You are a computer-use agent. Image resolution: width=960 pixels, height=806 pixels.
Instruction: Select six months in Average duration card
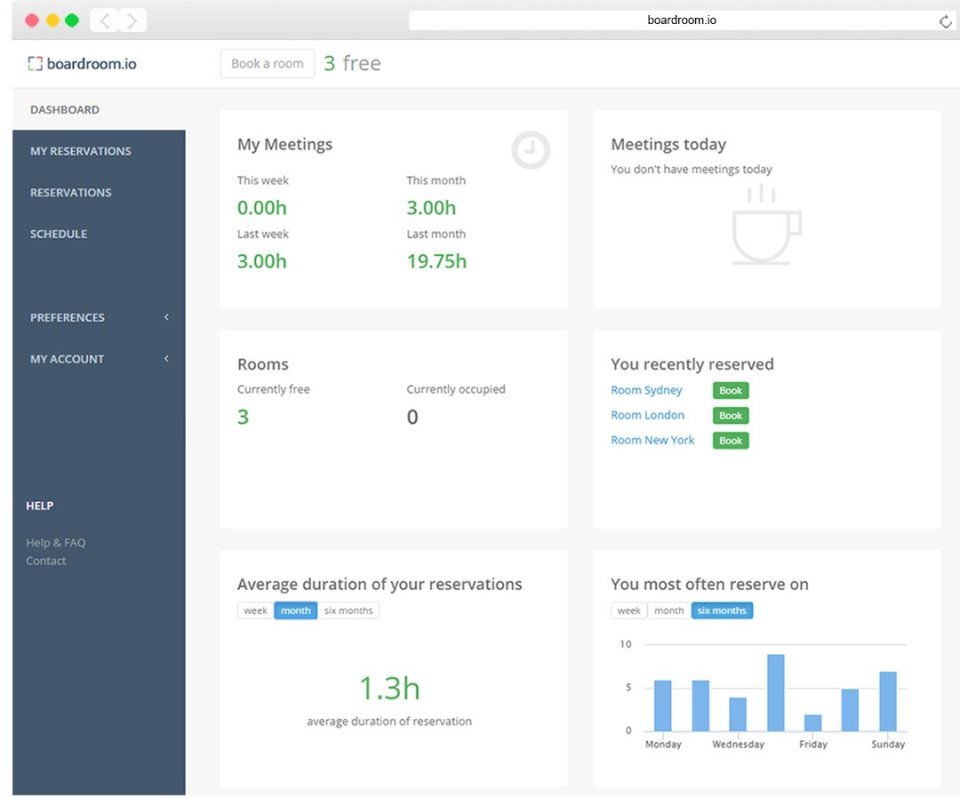click(348, 611)
